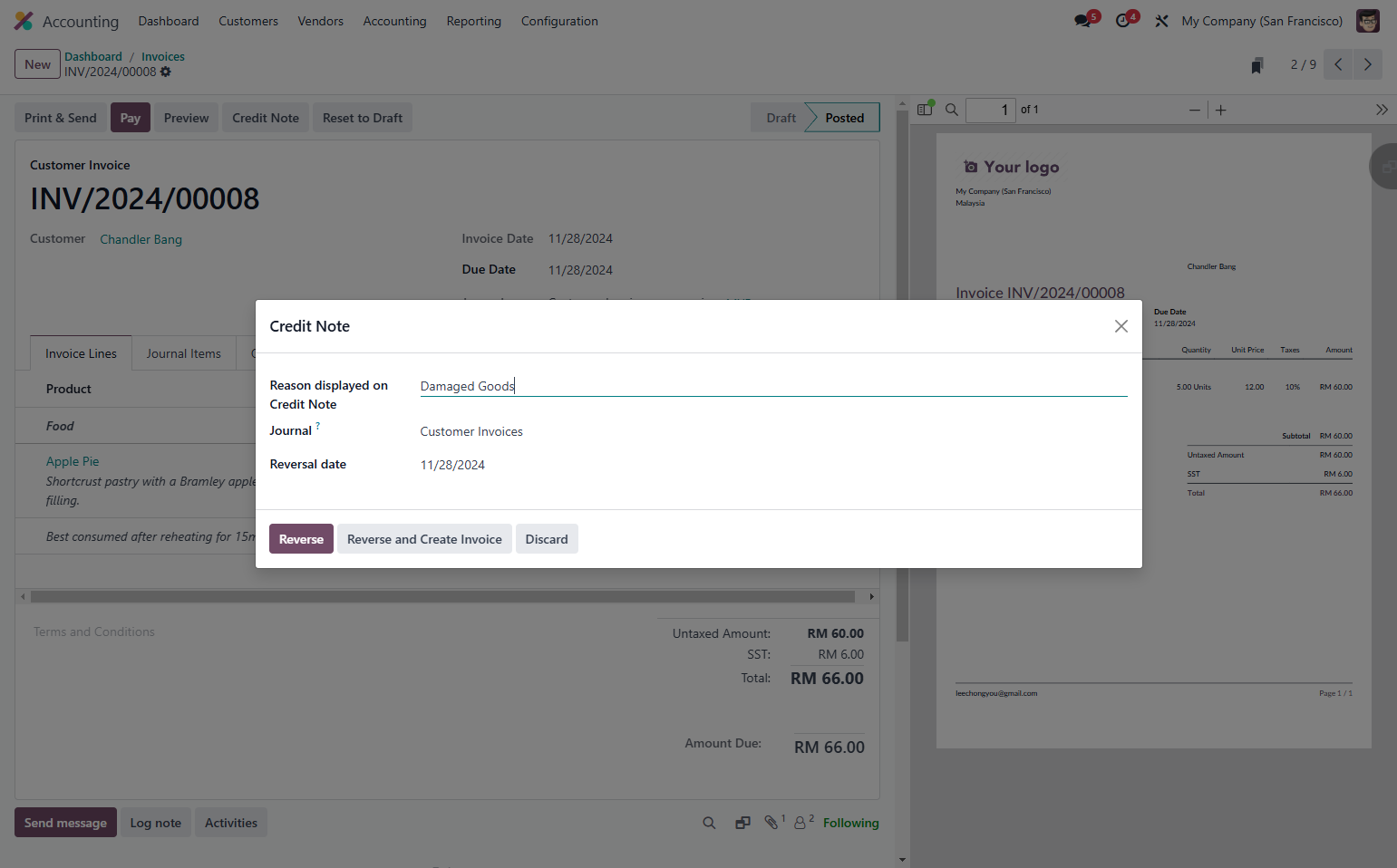This screenshot has width=1397, height=868.
Task: Discard the credit note dialog
Action: 547,539
